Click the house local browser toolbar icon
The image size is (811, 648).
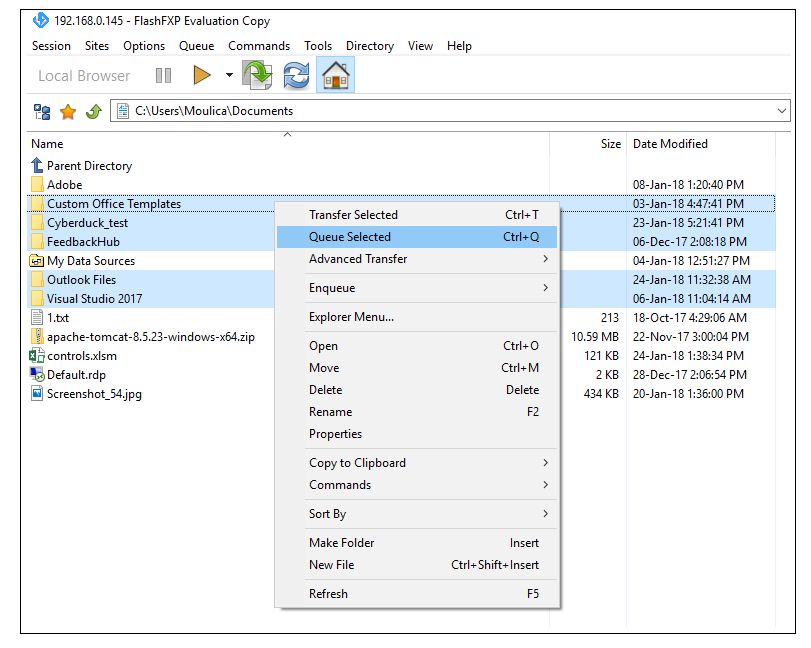(x=336, y=75)
